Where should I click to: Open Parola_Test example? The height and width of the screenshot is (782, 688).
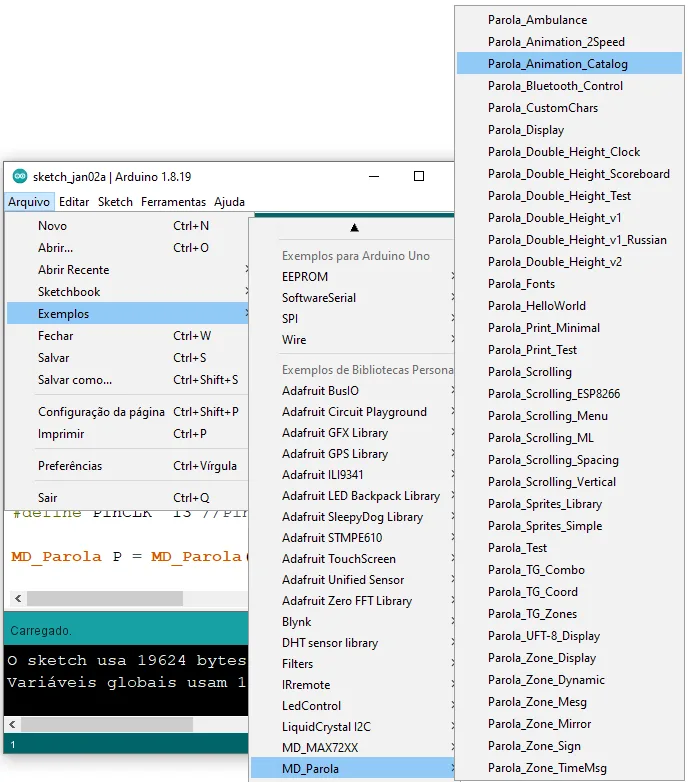click(x=569, y=548)
